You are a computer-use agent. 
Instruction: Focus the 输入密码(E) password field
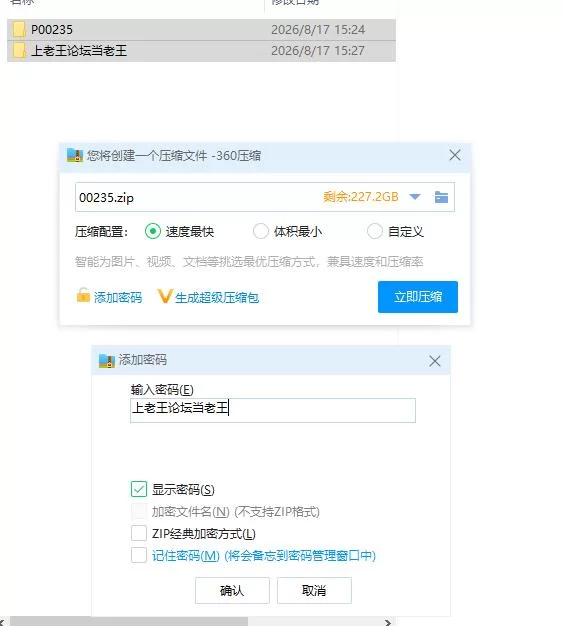273,410
